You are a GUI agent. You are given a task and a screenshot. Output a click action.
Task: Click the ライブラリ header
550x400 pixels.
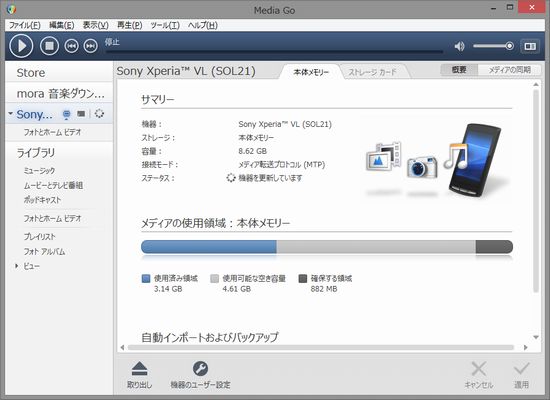(x=36, y=153)
